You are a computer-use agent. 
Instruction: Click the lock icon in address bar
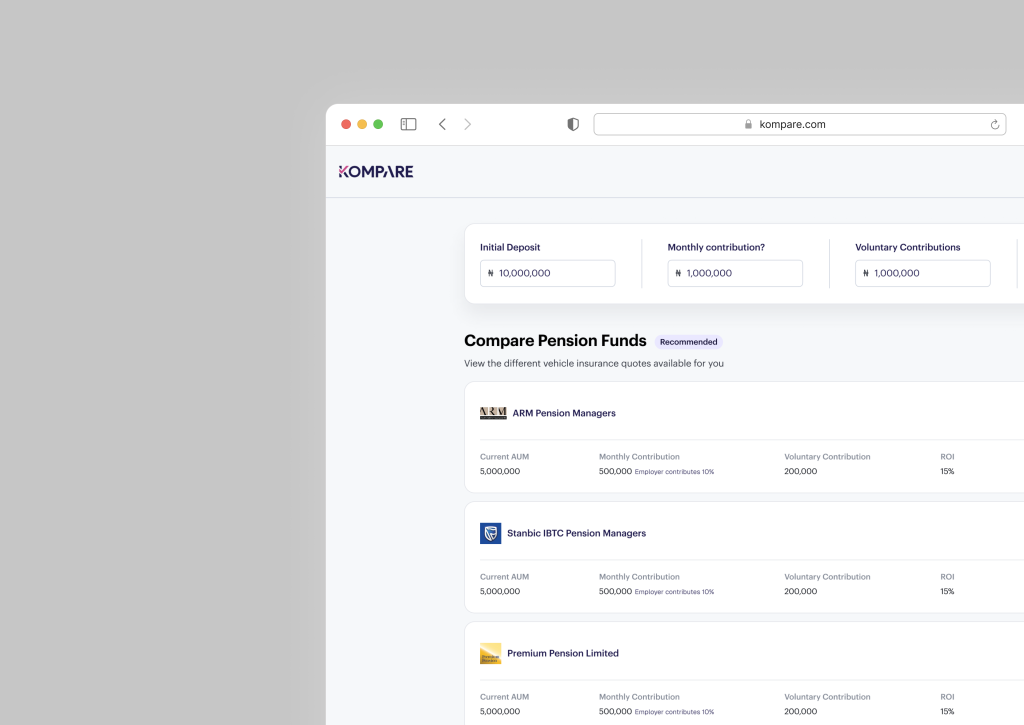pos(748,124)
